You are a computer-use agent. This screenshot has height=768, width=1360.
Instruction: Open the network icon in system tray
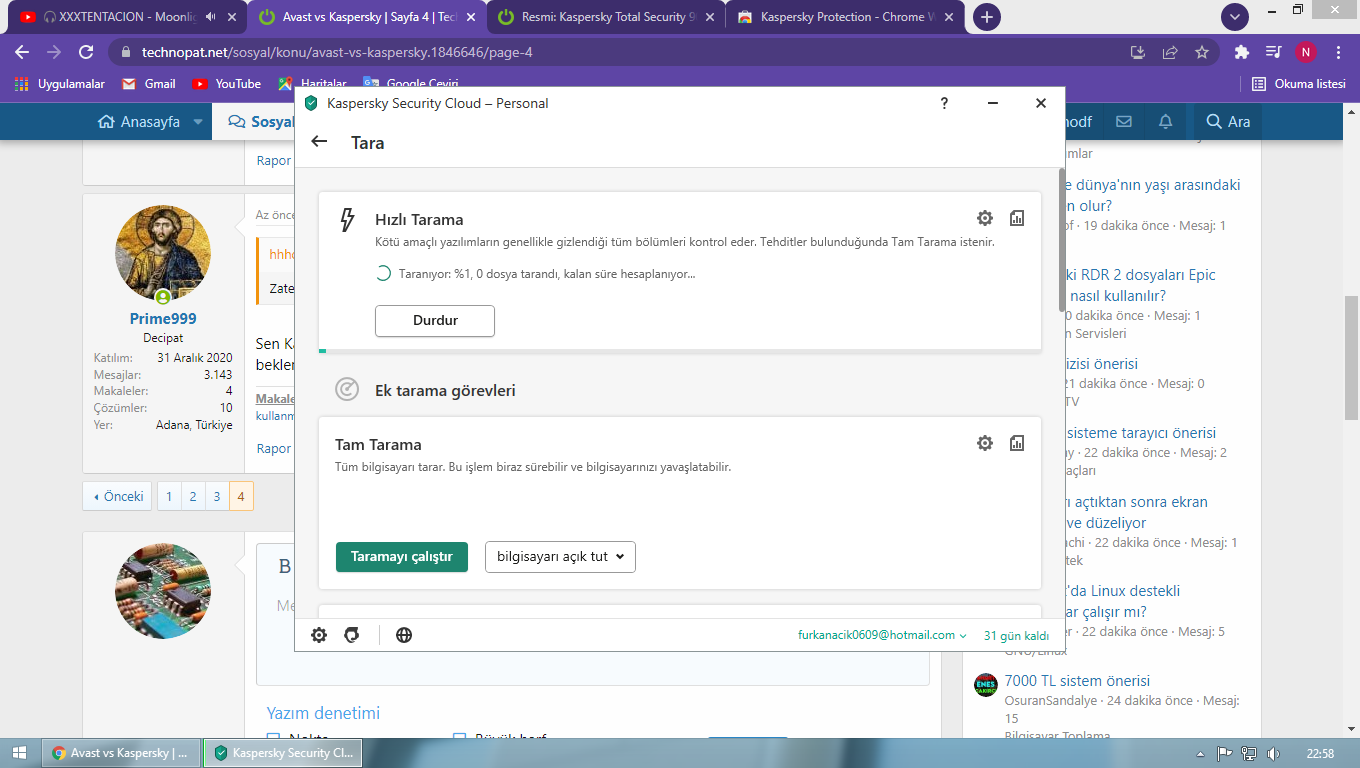[x=1248, y=753]
